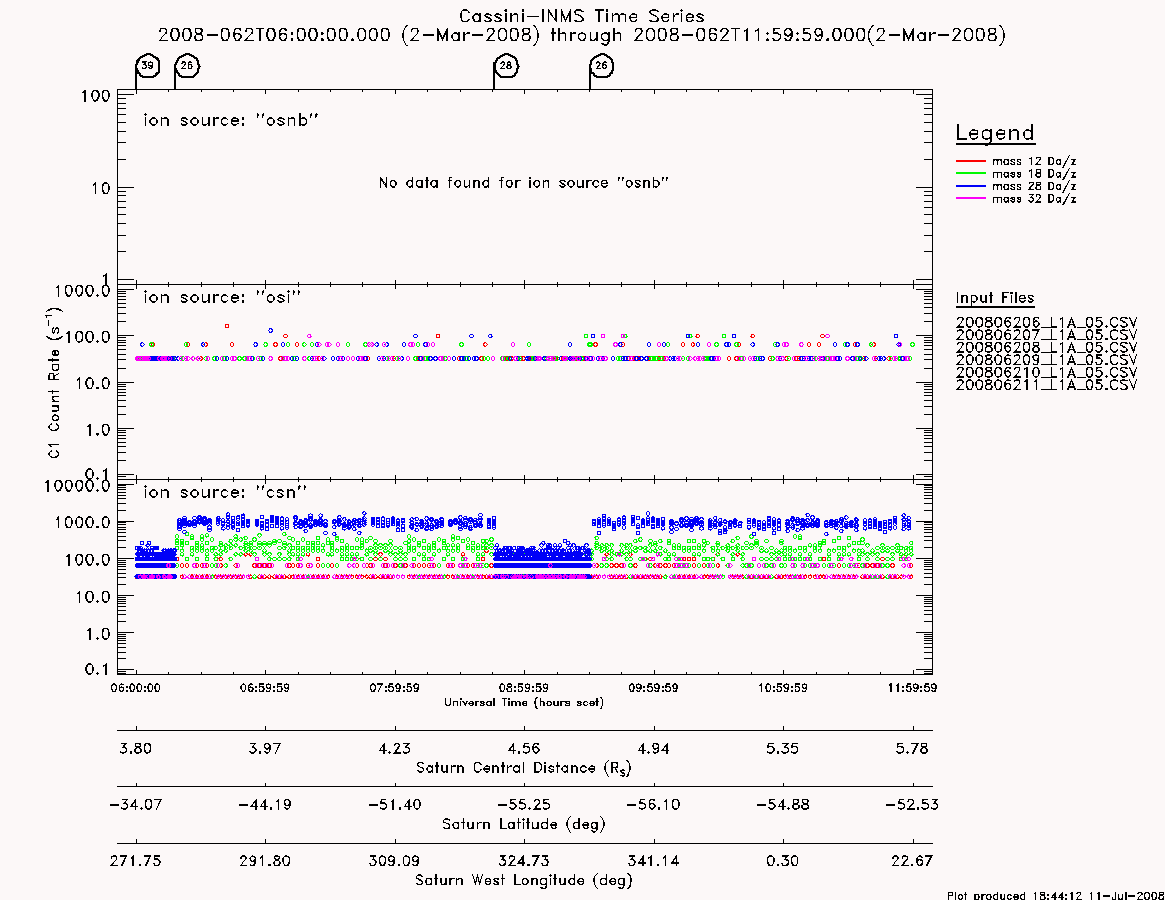Viewport: 1165px width, 900px height.
Task: Select the distance value 4.56
Action: click(x=524, y=748)
